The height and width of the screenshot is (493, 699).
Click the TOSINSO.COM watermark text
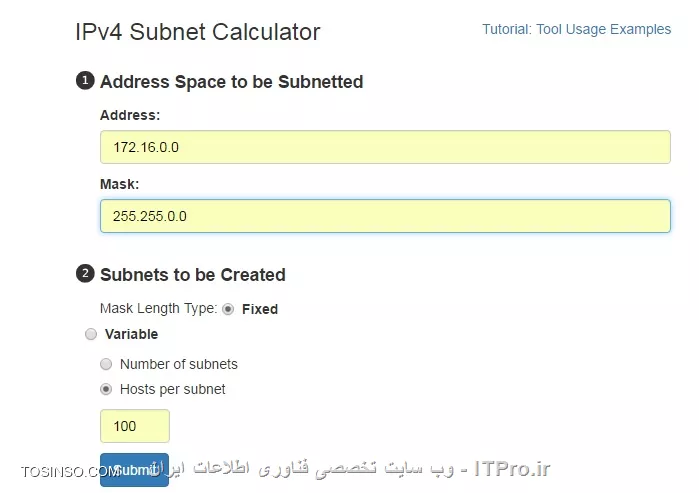(x=70, y=472)
